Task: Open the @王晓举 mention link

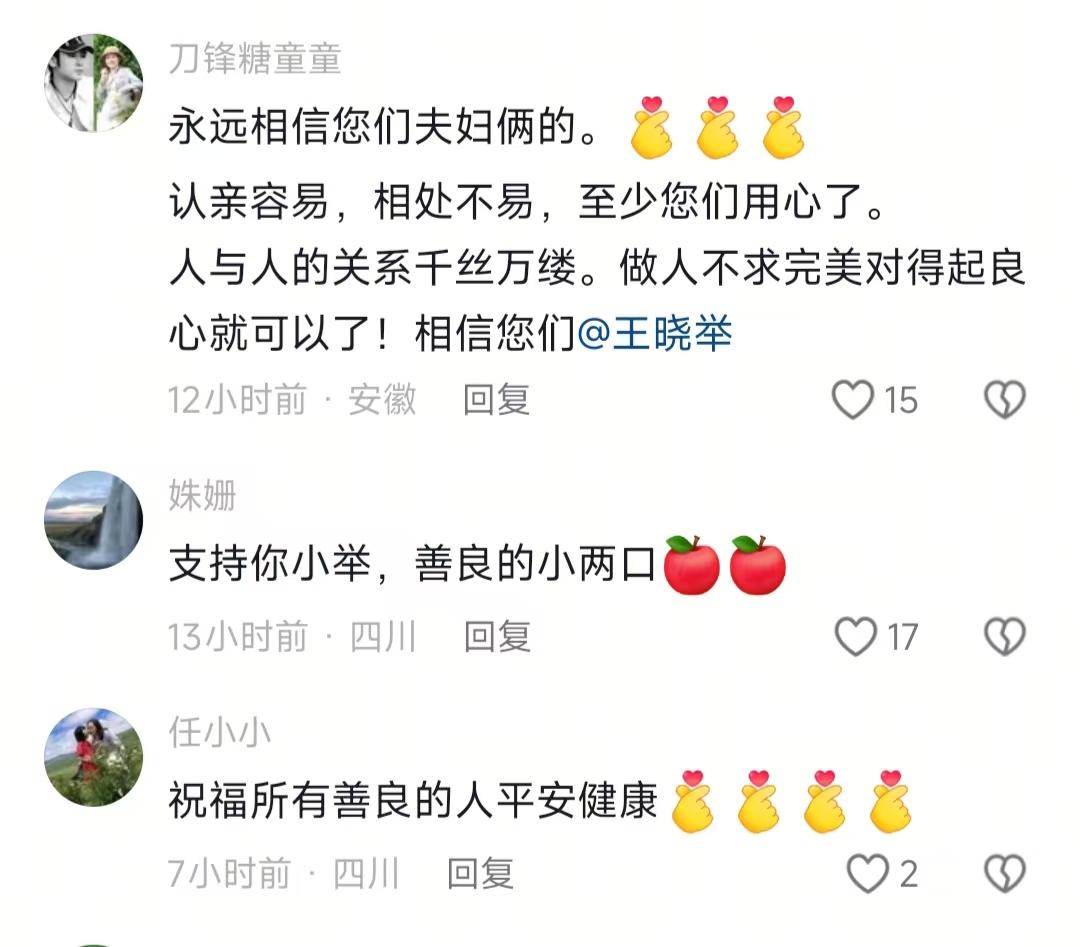Action: [654, 333]
